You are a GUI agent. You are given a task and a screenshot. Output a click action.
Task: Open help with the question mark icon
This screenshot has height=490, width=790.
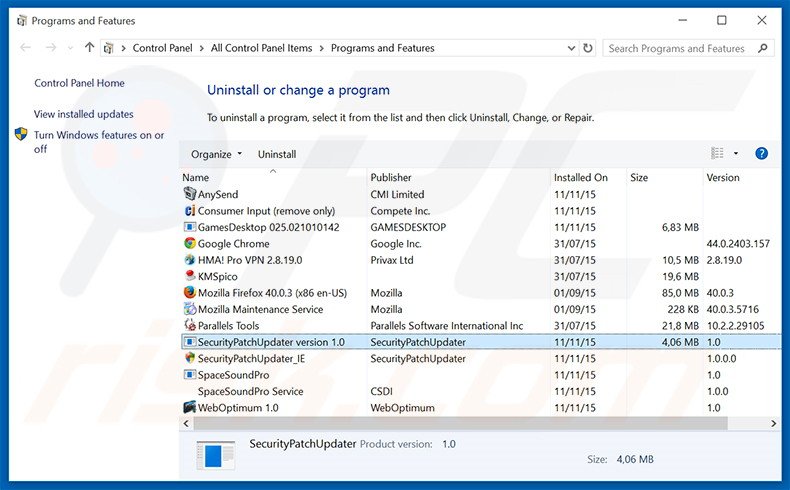click(761, 154)
